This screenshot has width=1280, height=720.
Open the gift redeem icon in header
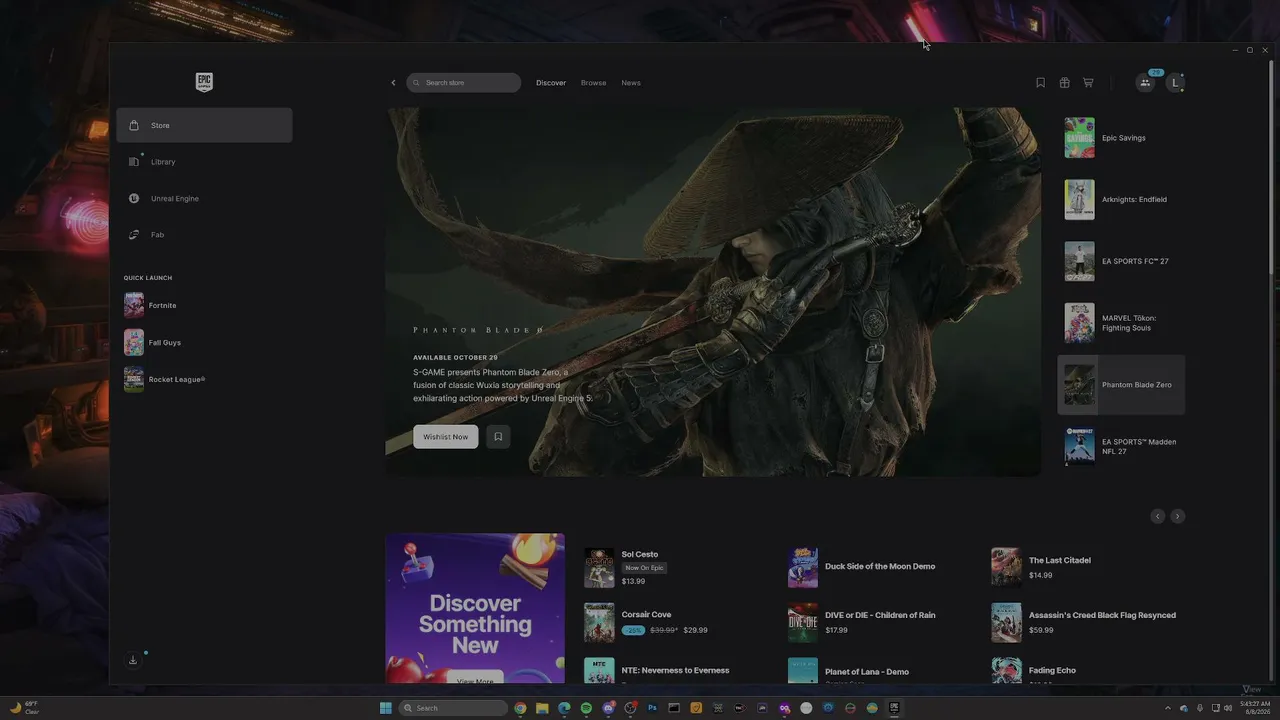point(1064,83)
